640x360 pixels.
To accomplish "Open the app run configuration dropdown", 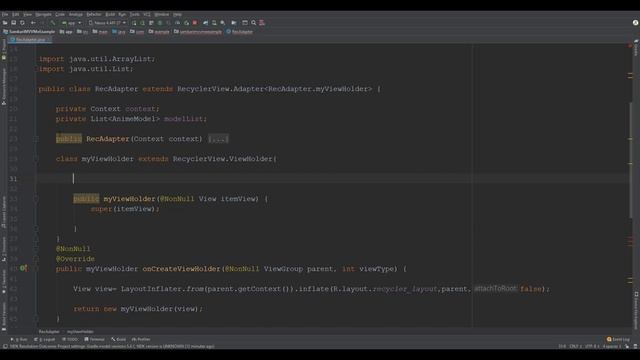I will pos(71,23).
